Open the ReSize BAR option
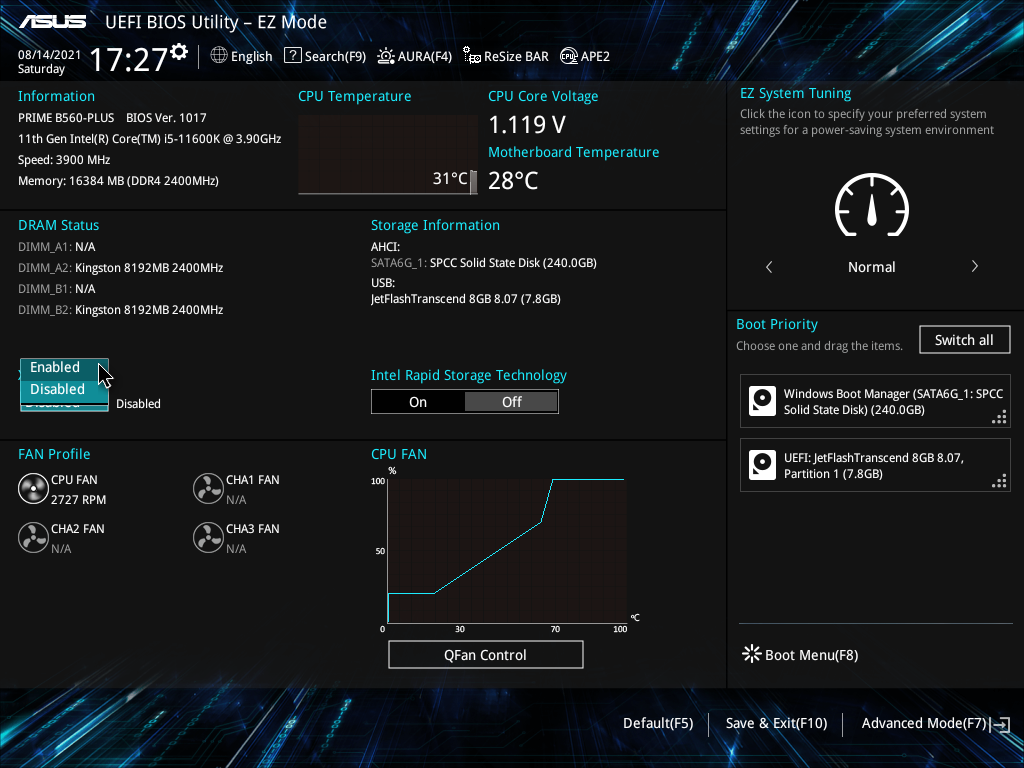This screenshot has width=1024, height=768. (x=506, y=56)
